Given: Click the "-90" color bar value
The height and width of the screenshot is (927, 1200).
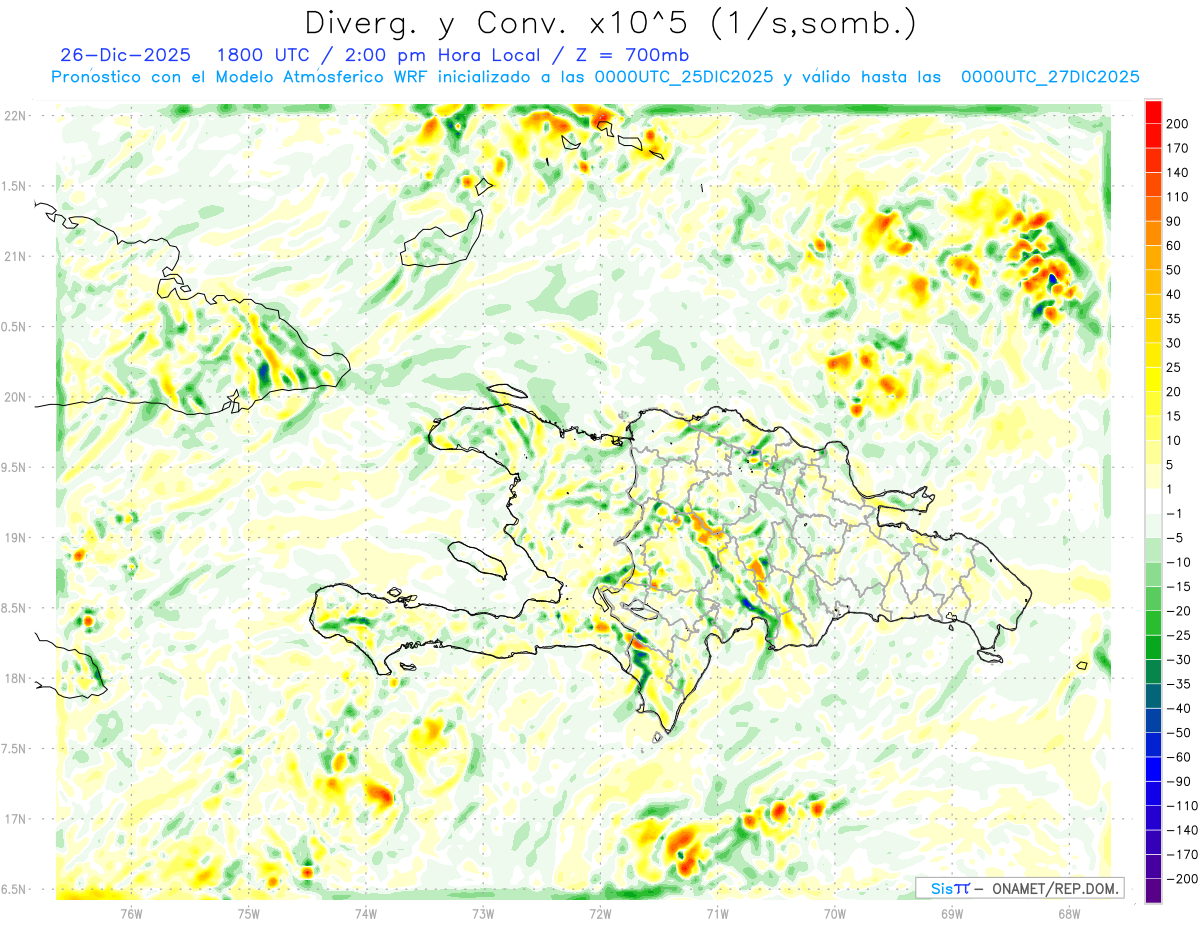Looking at the screenshot, I should [x=1179, y=782].
